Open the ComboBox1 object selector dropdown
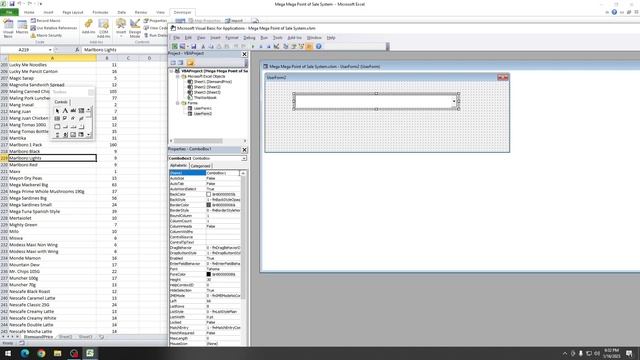Image resolution: width=640 pixels, height=360 pixels. click(244, 158)
